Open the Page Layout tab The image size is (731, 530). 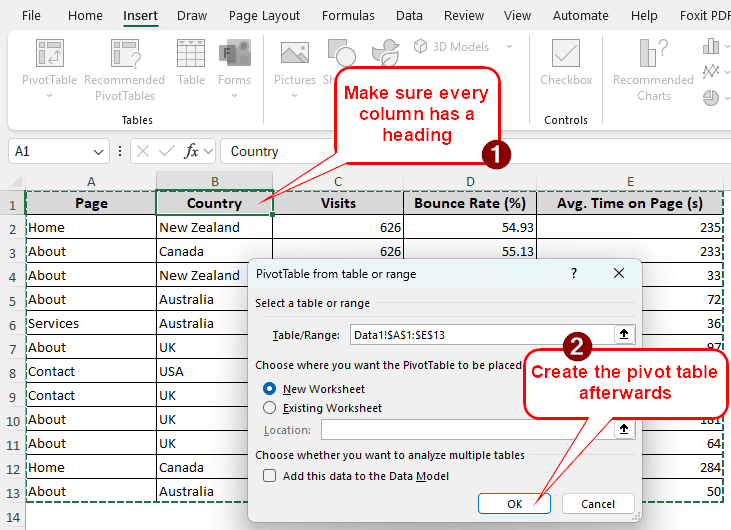pyautogui.click(x=264, y=16)
